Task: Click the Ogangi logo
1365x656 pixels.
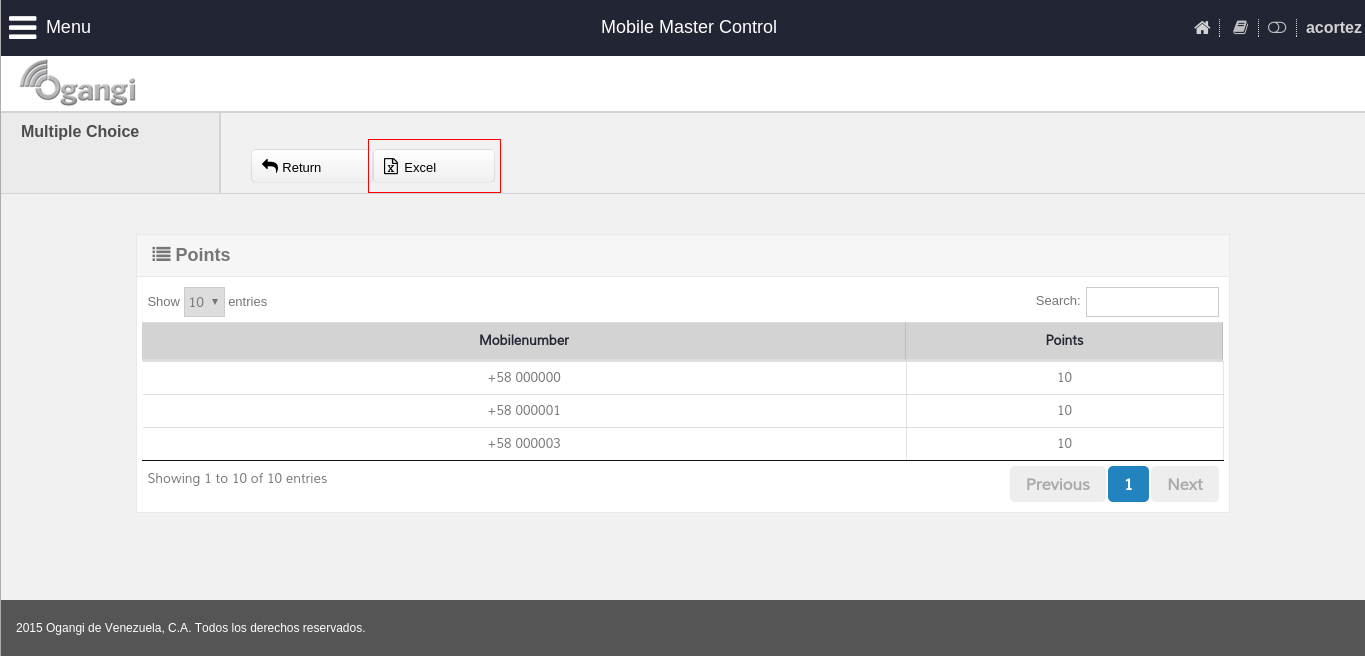Action: tap(78, 84)
